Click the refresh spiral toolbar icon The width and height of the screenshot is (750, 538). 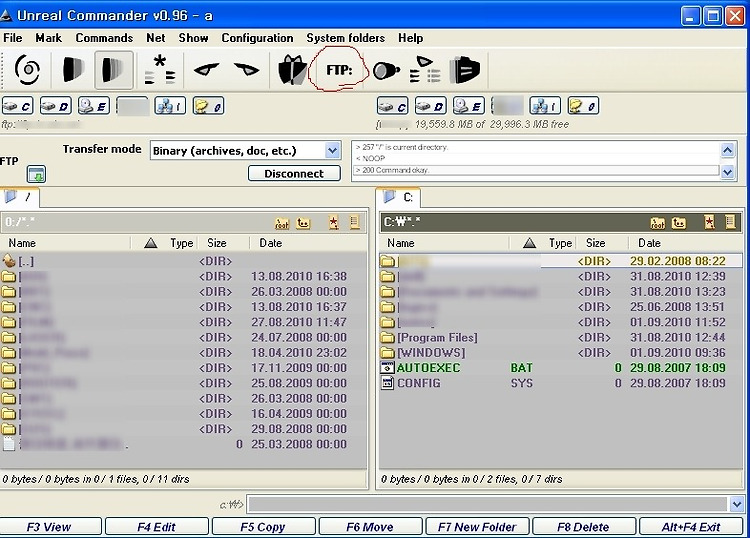point(27,70)
